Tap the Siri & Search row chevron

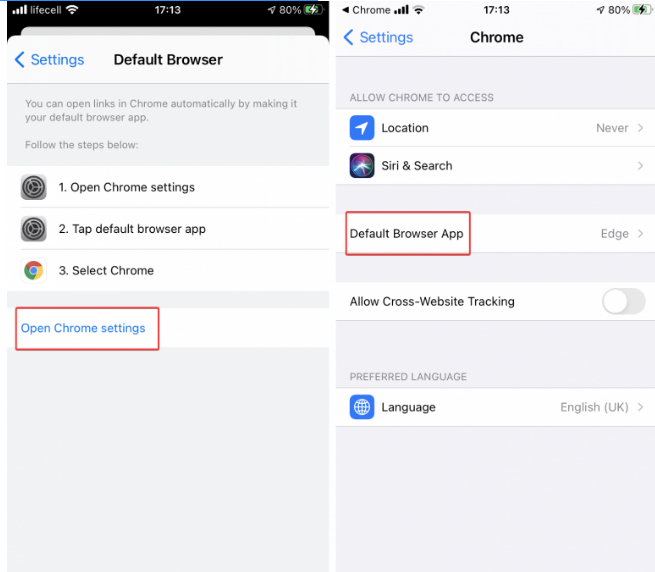641,166
